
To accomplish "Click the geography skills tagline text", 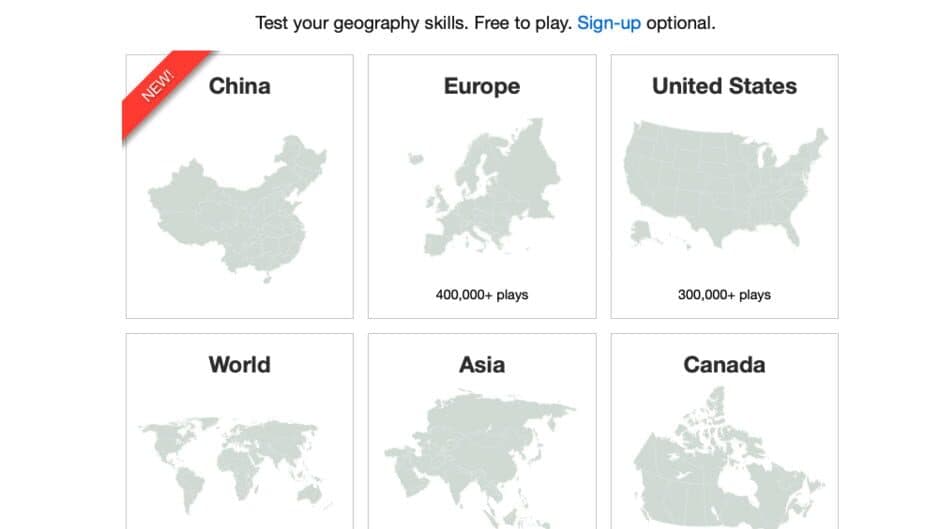I will pyautogui.click(x=413, y=23).
